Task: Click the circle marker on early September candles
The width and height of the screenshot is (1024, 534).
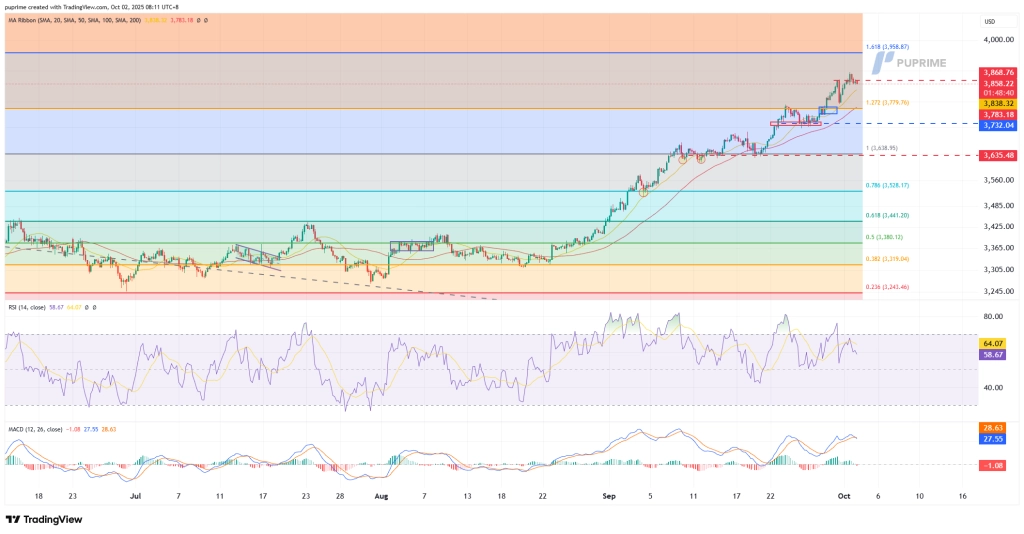Action: coord(644,191)
